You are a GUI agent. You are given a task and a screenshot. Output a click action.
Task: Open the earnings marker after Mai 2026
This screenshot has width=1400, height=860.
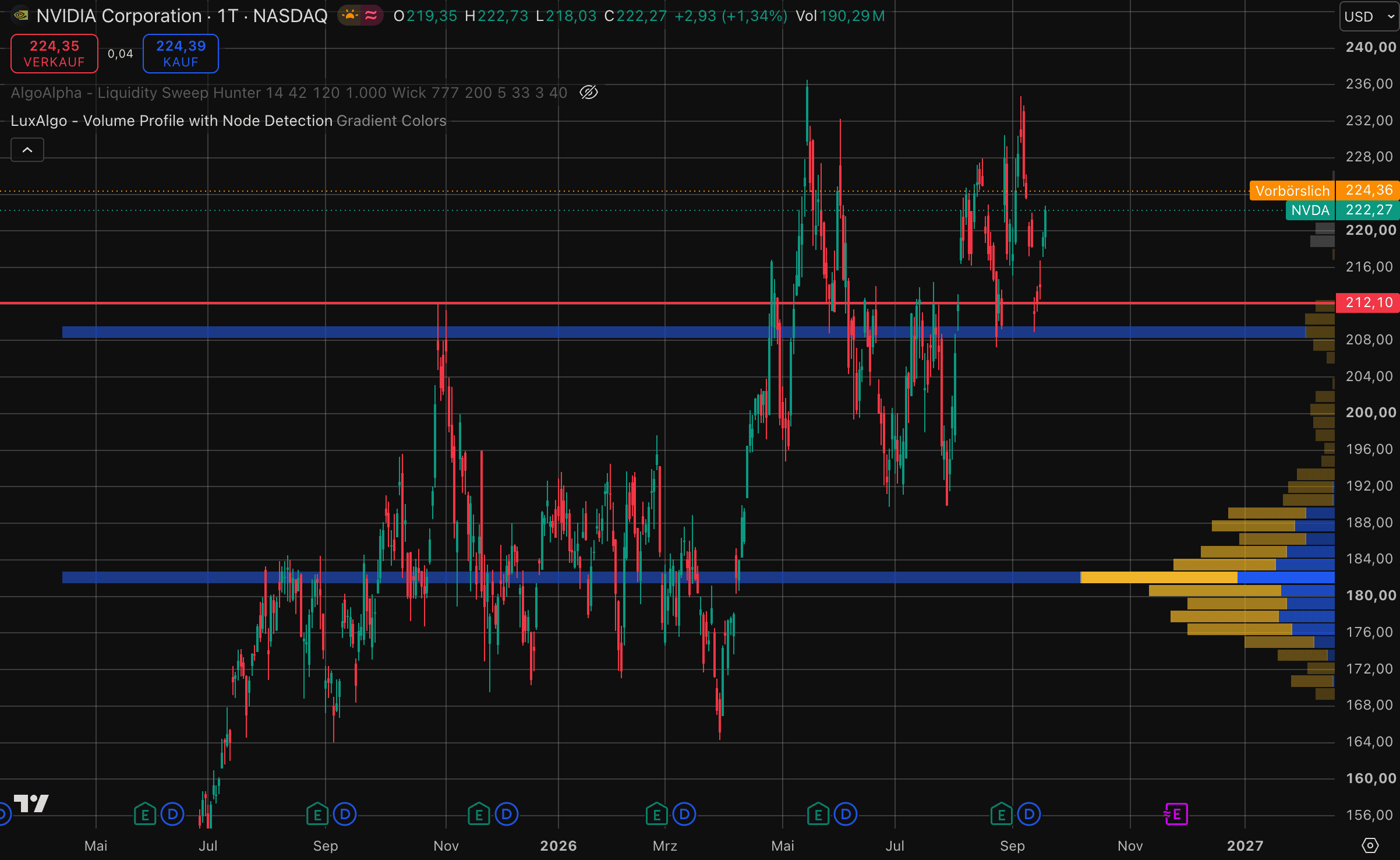[818, 814]
